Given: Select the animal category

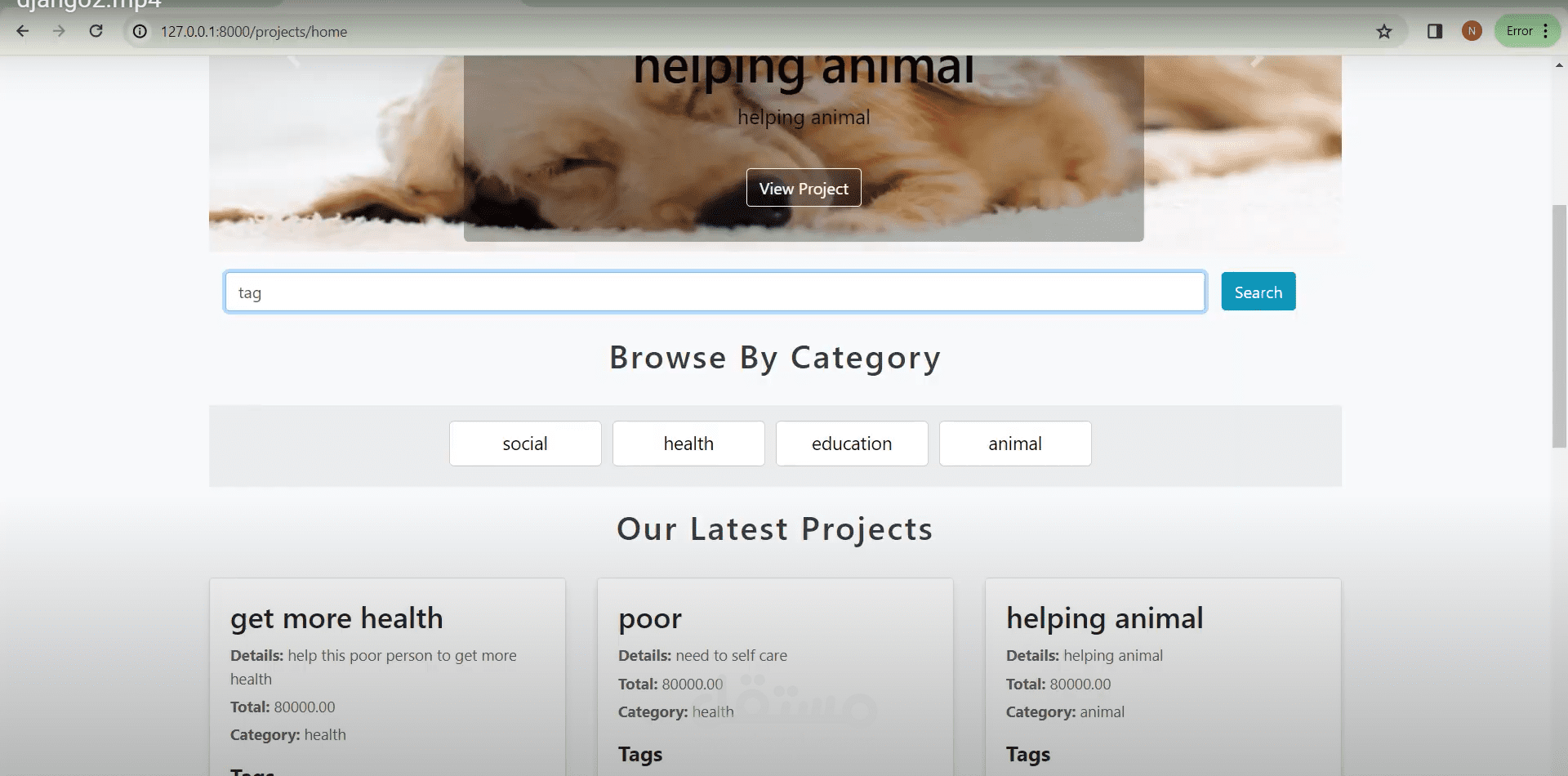Looking at the screenshot, I should (x=1015, y=444).
